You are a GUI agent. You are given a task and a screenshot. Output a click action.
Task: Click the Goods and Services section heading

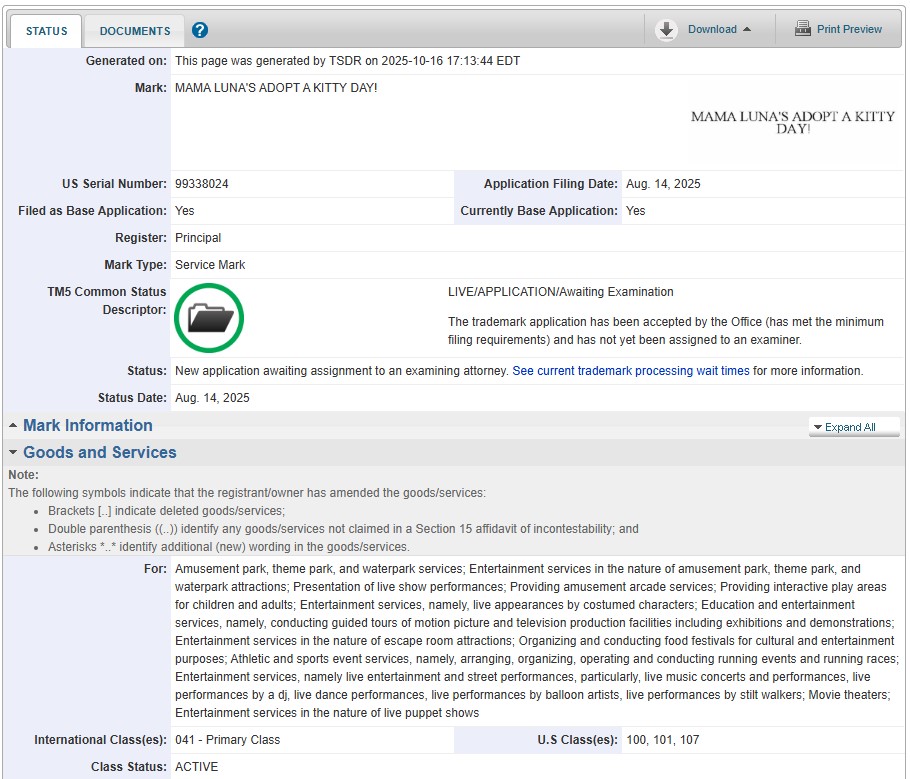(100, 453)
